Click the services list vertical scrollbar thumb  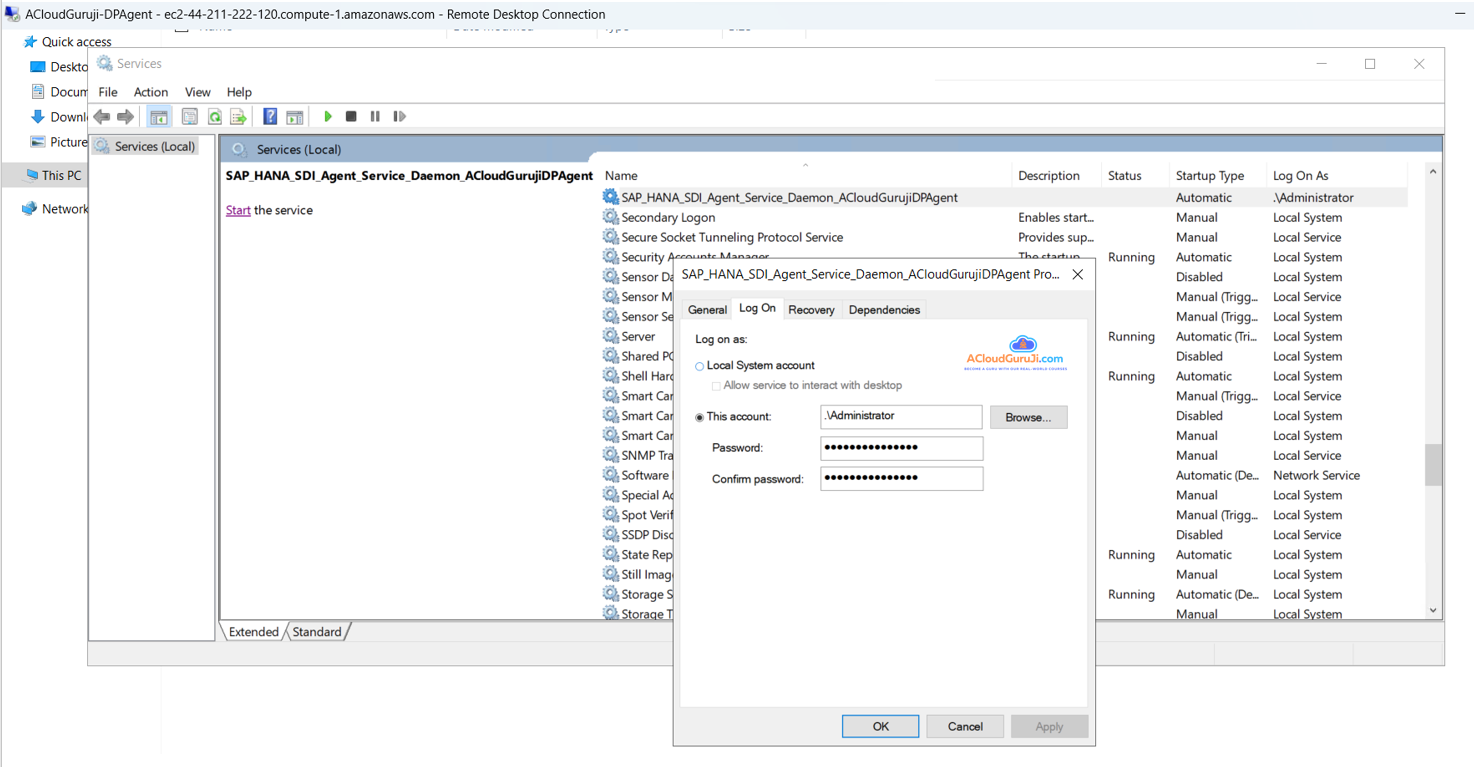[1433, 465]
